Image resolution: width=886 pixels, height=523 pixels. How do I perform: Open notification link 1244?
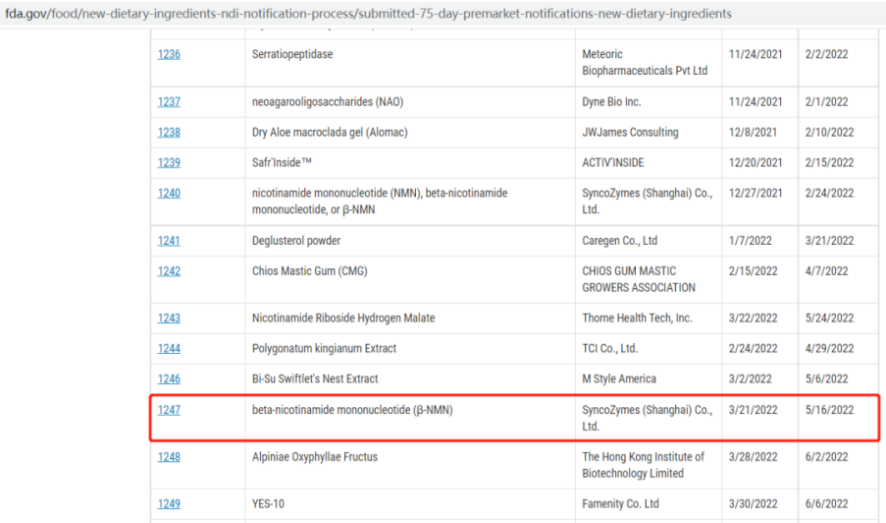[169, 348]
